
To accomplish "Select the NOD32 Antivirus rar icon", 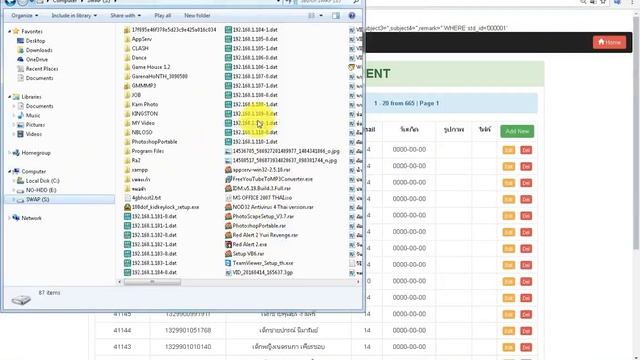I will point(228,207).
